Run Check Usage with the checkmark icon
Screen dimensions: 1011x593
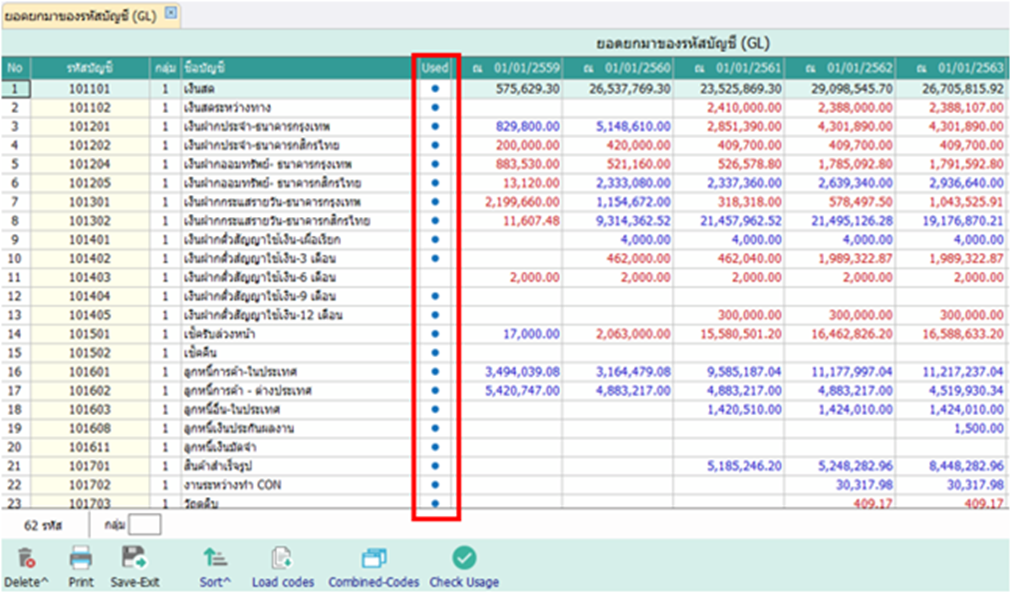tap(464, 558)
